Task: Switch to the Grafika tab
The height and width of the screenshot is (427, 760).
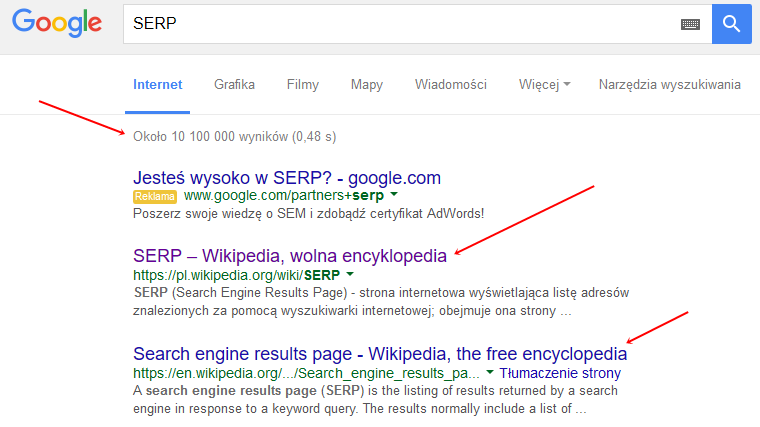Action: [x=234, y=84]
